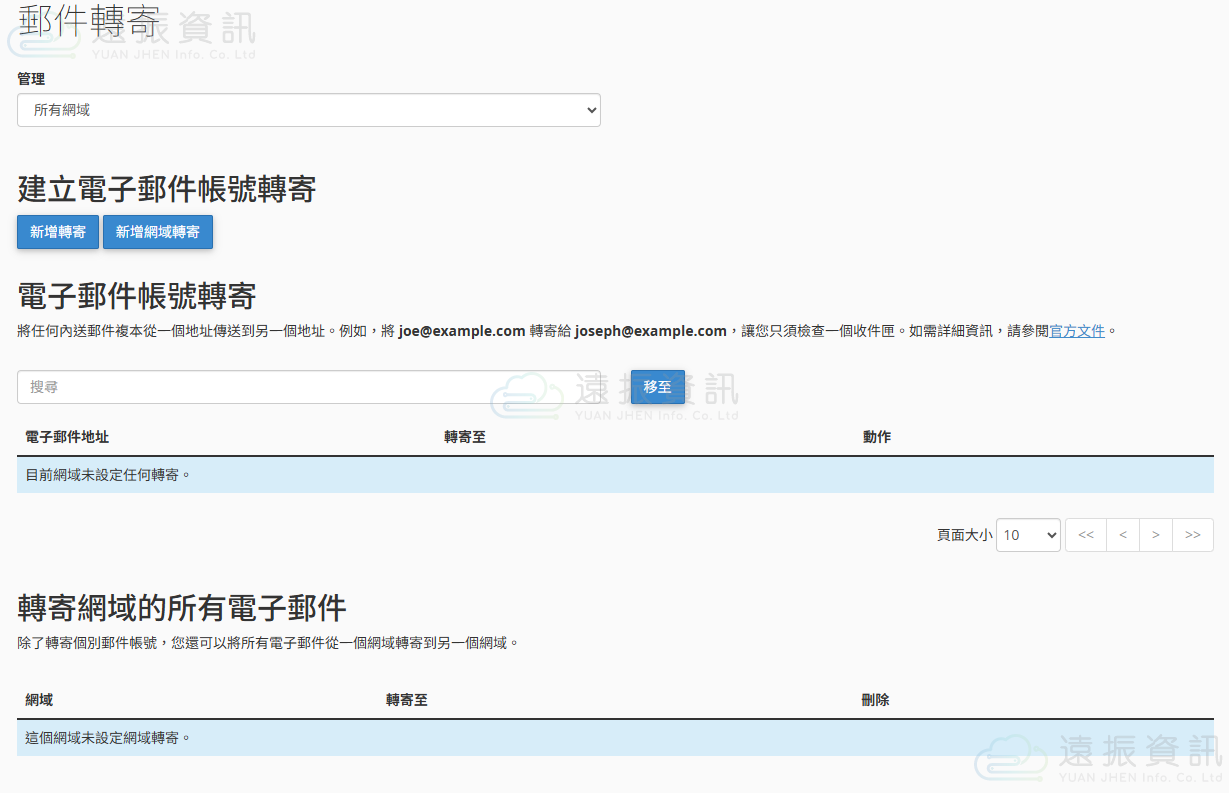Click 轉寄至 header in email forwarders table
This screenshot has width=1229, height=793.
tap(465, 437)
